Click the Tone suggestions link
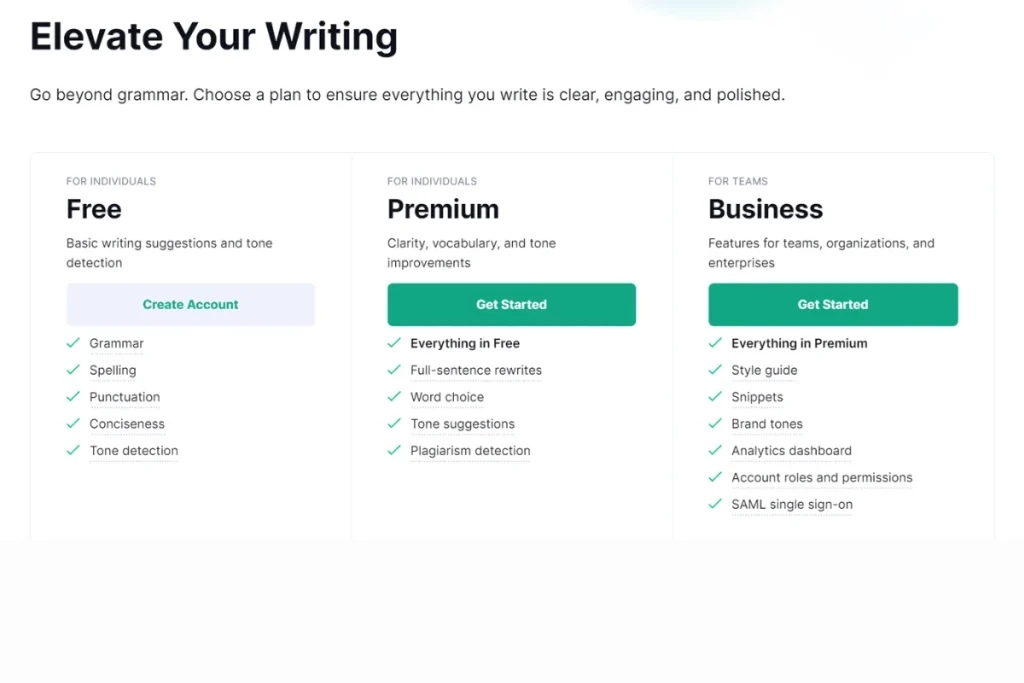Viewport: 1024px width, 683px height. click(463, 424)
